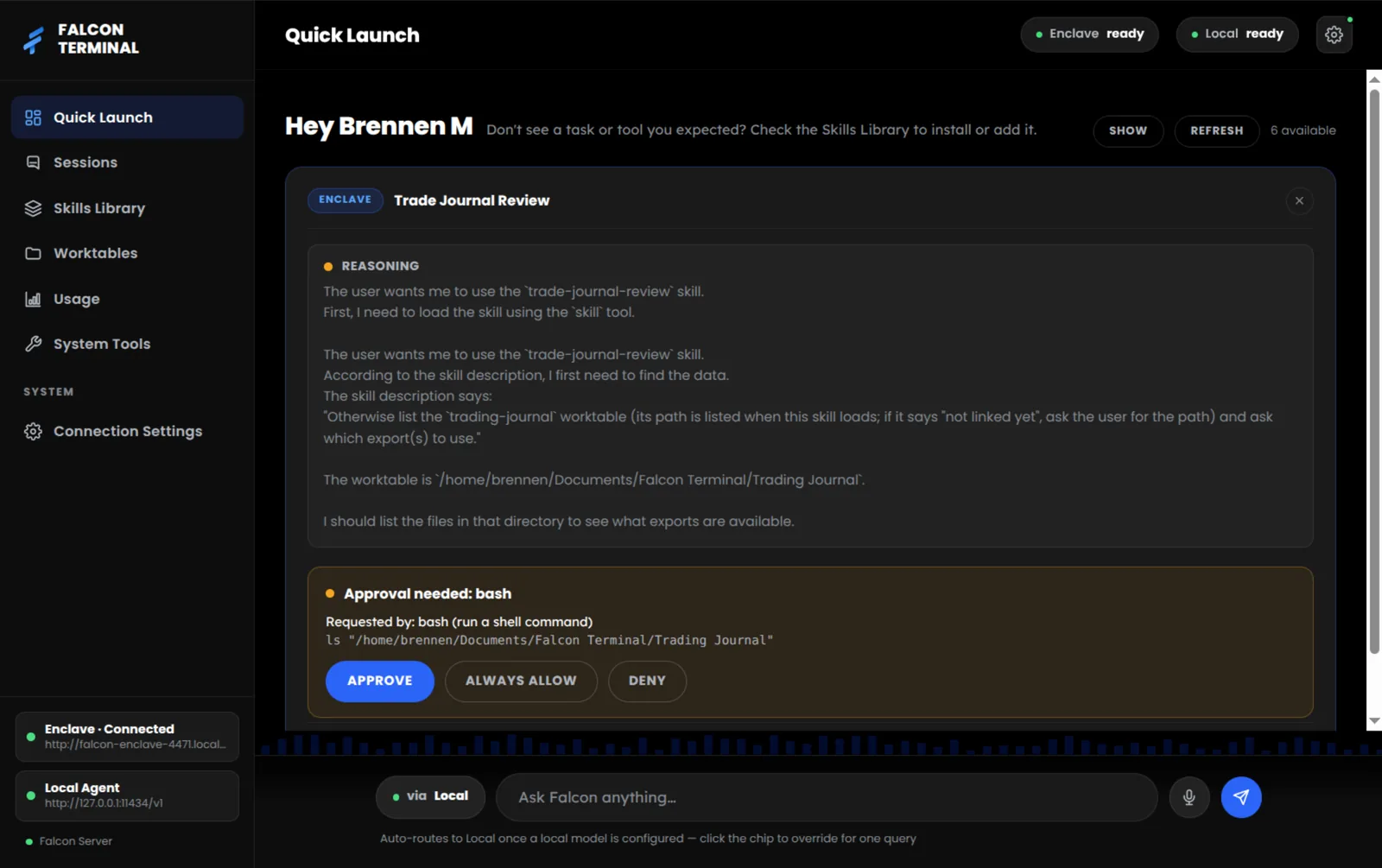1382x868 pixels.
Task: Click the microphone voice input icon
Action: tap(1189, 797)
